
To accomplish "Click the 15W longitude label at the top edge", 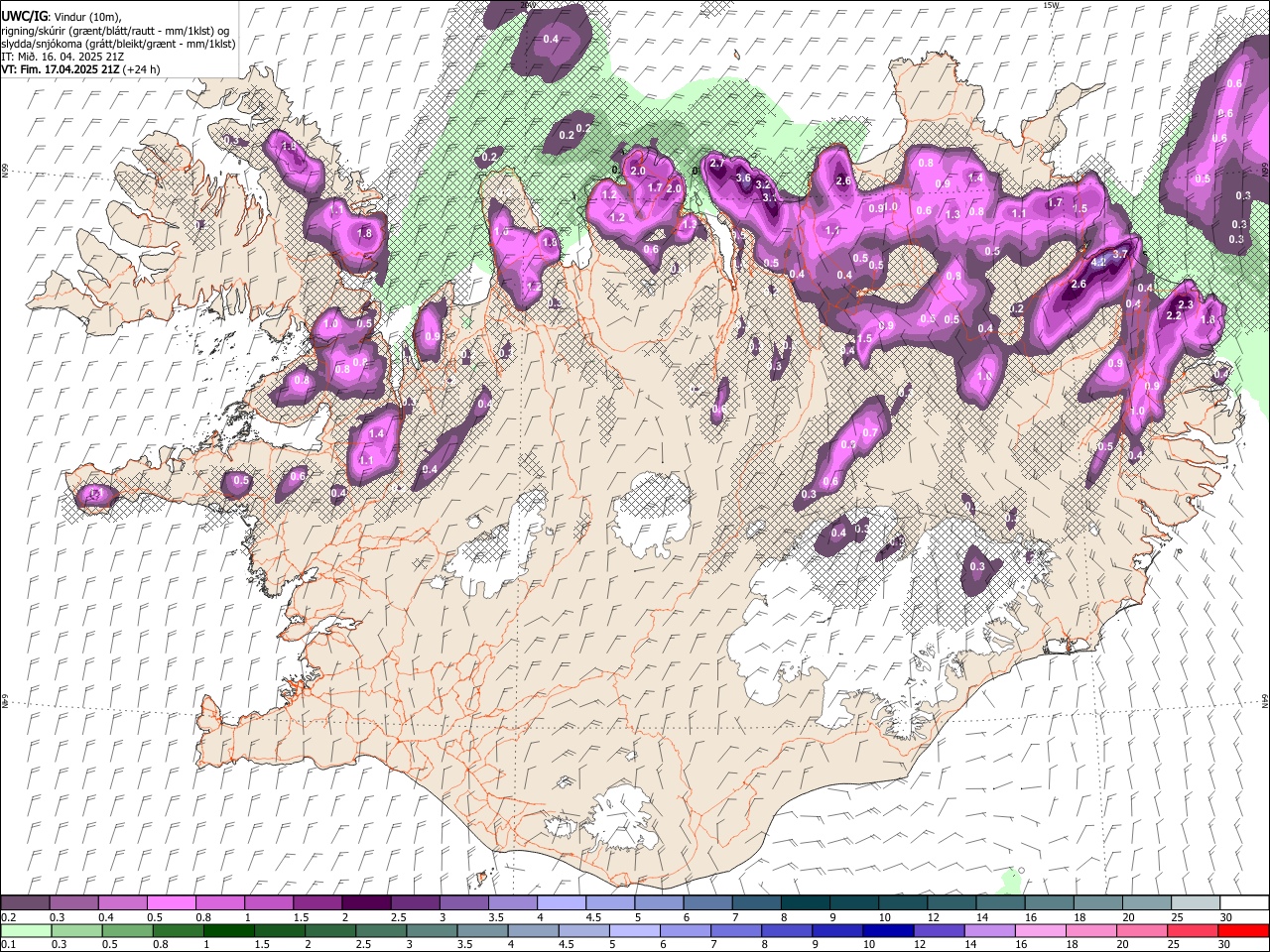I will tap(1051, 5).
